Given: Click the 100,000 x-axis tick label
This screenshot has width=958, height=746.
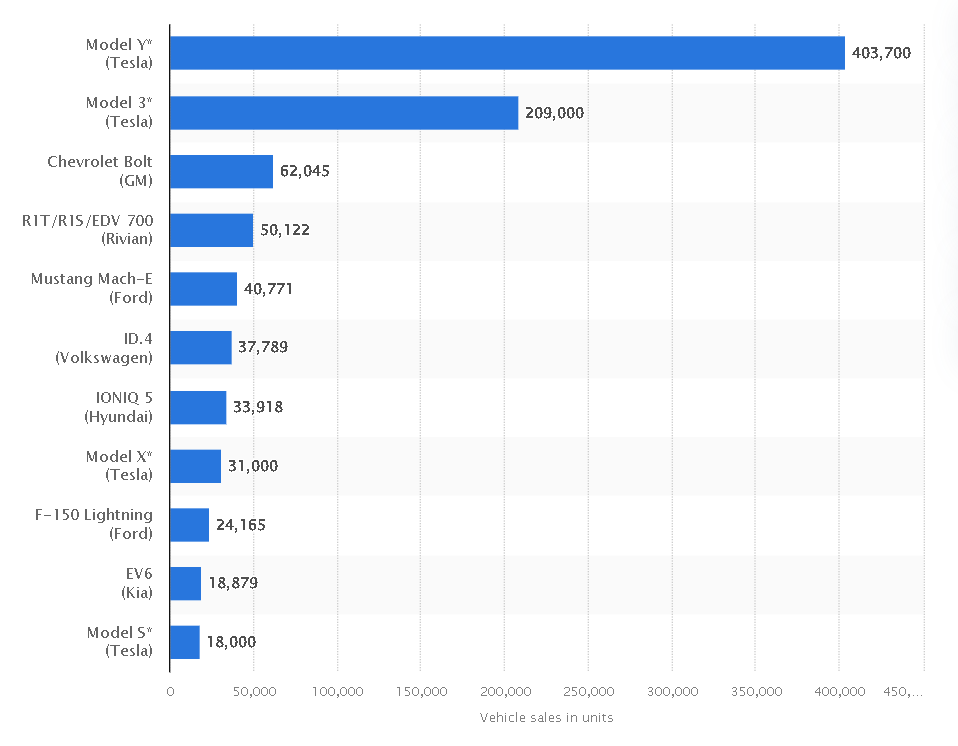Looking at the screenshot, I should [x=338, y=692].
